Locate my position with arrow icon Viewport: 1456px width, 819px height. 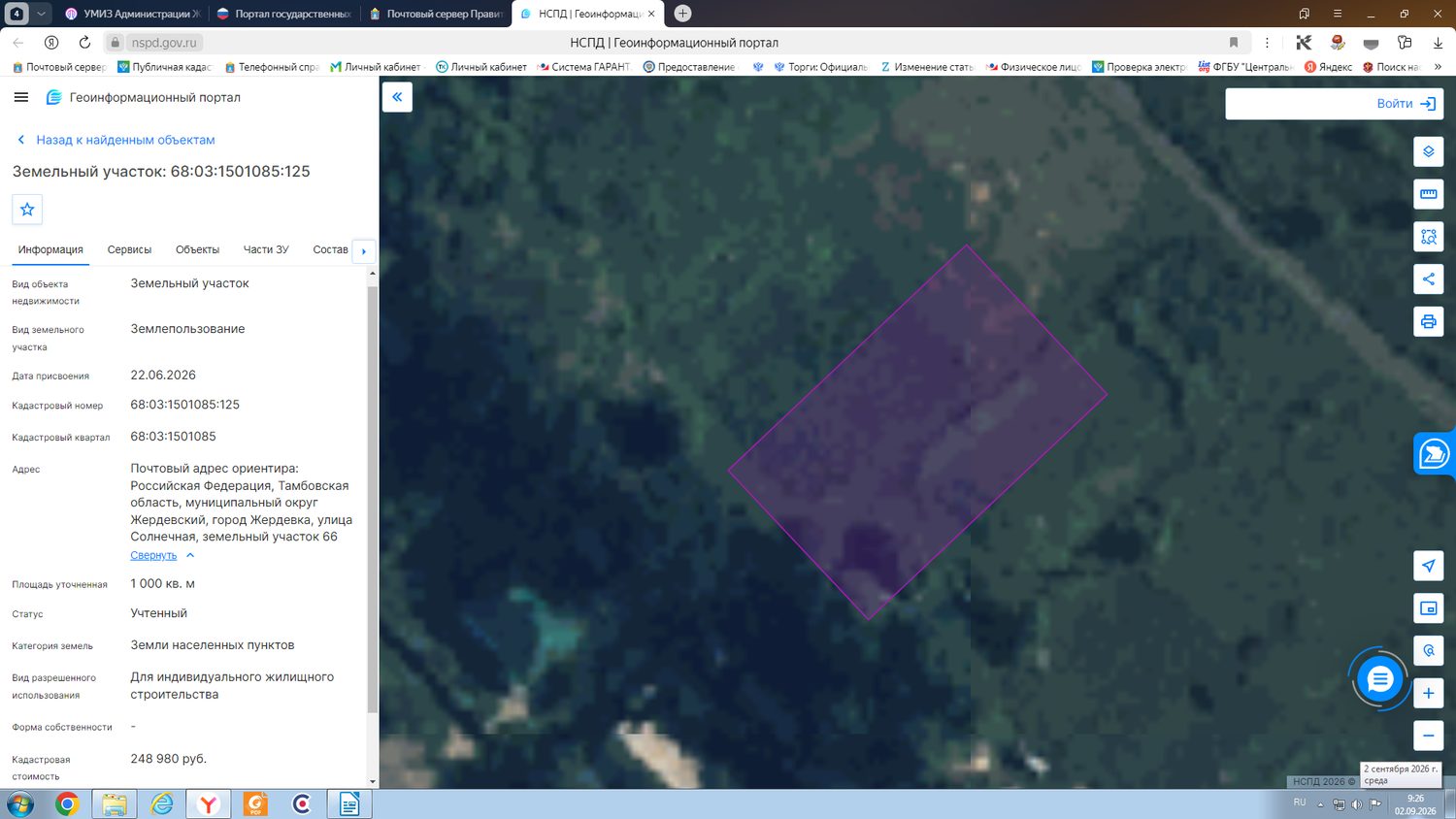coord(1429,566)
